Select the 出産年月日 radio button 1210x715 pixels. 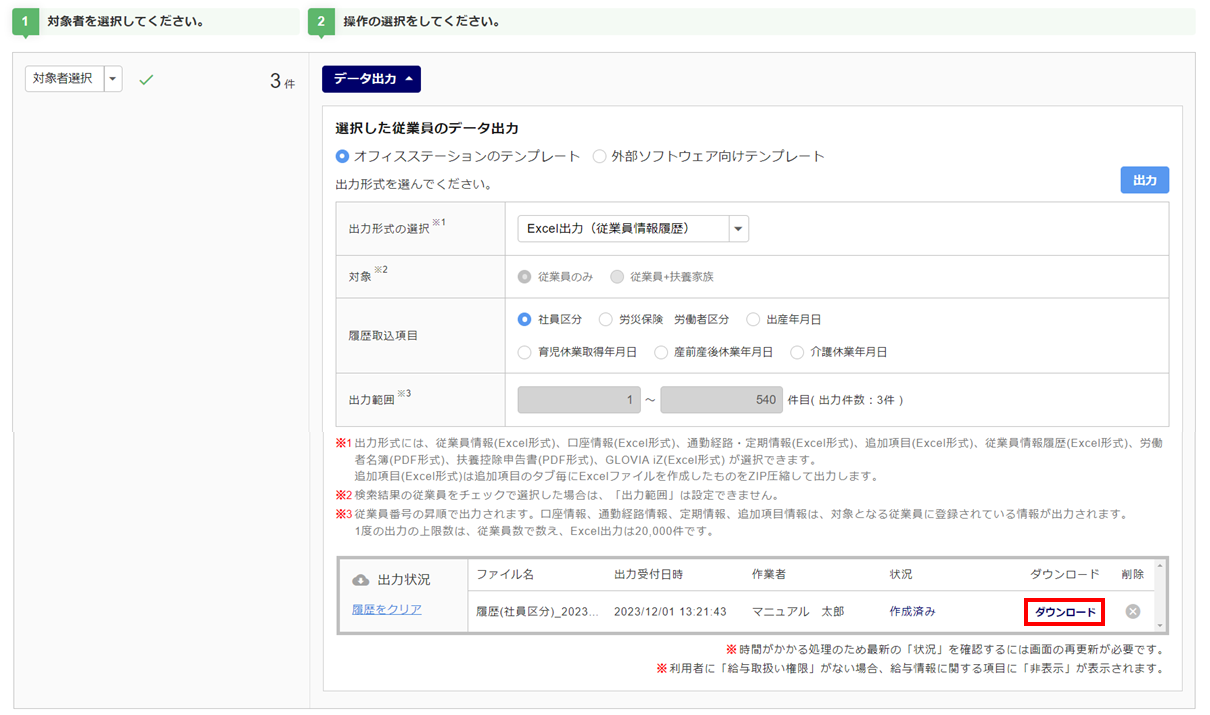tap(753, 319)
